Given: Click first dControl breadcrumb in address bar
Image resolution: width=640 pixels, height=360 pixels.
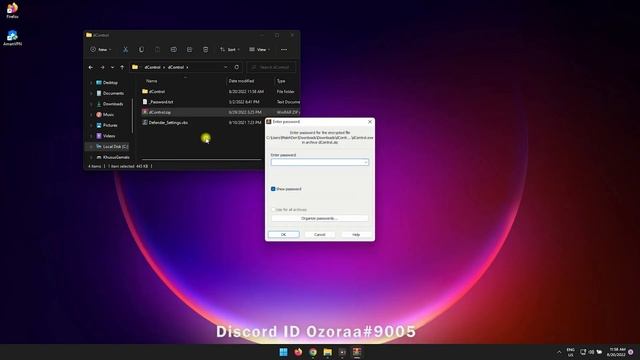Looking at the screenshot, I should click(x=152, y=67).
